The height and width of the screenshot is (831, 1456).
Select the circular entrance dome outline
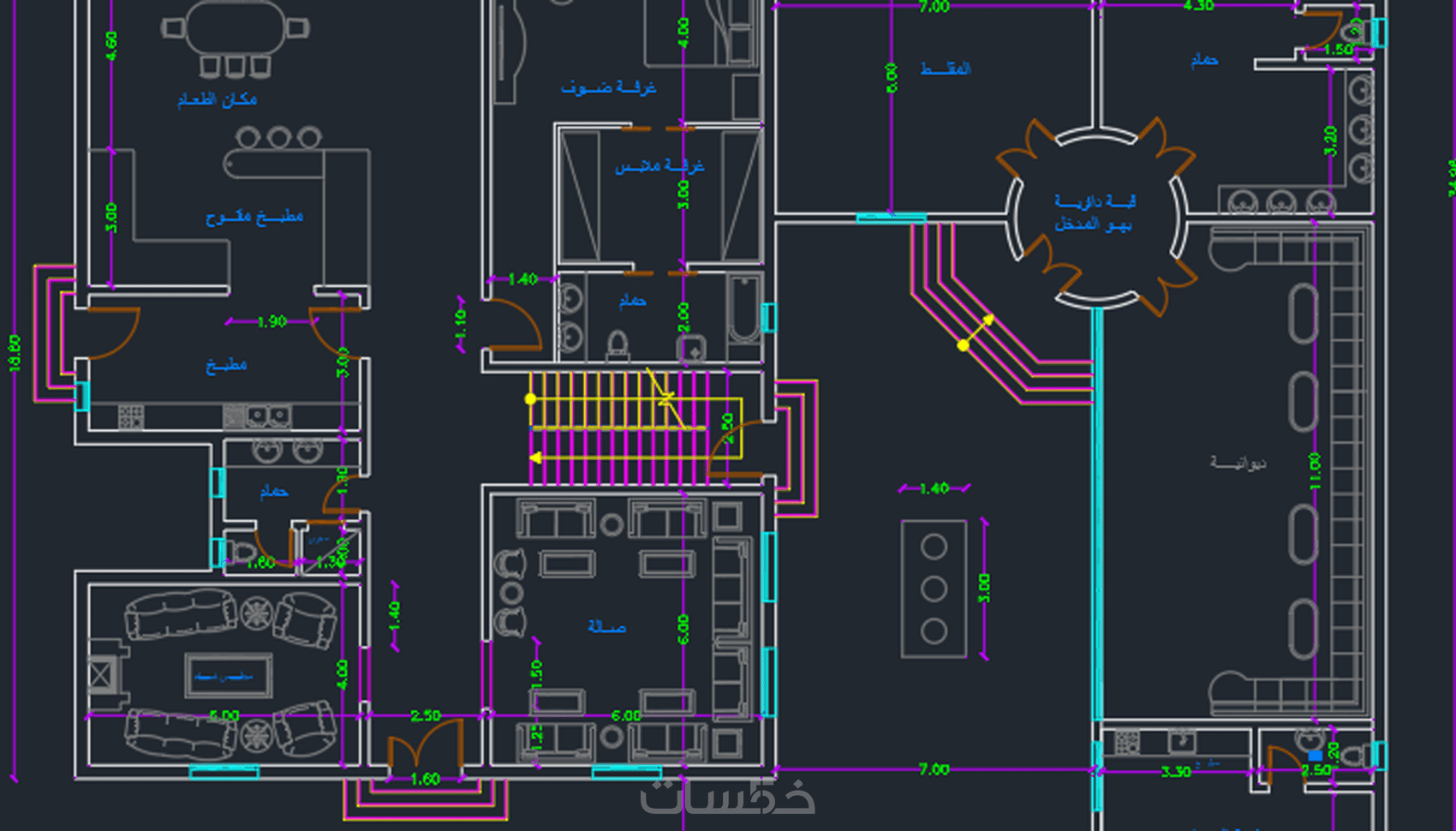1095,218
